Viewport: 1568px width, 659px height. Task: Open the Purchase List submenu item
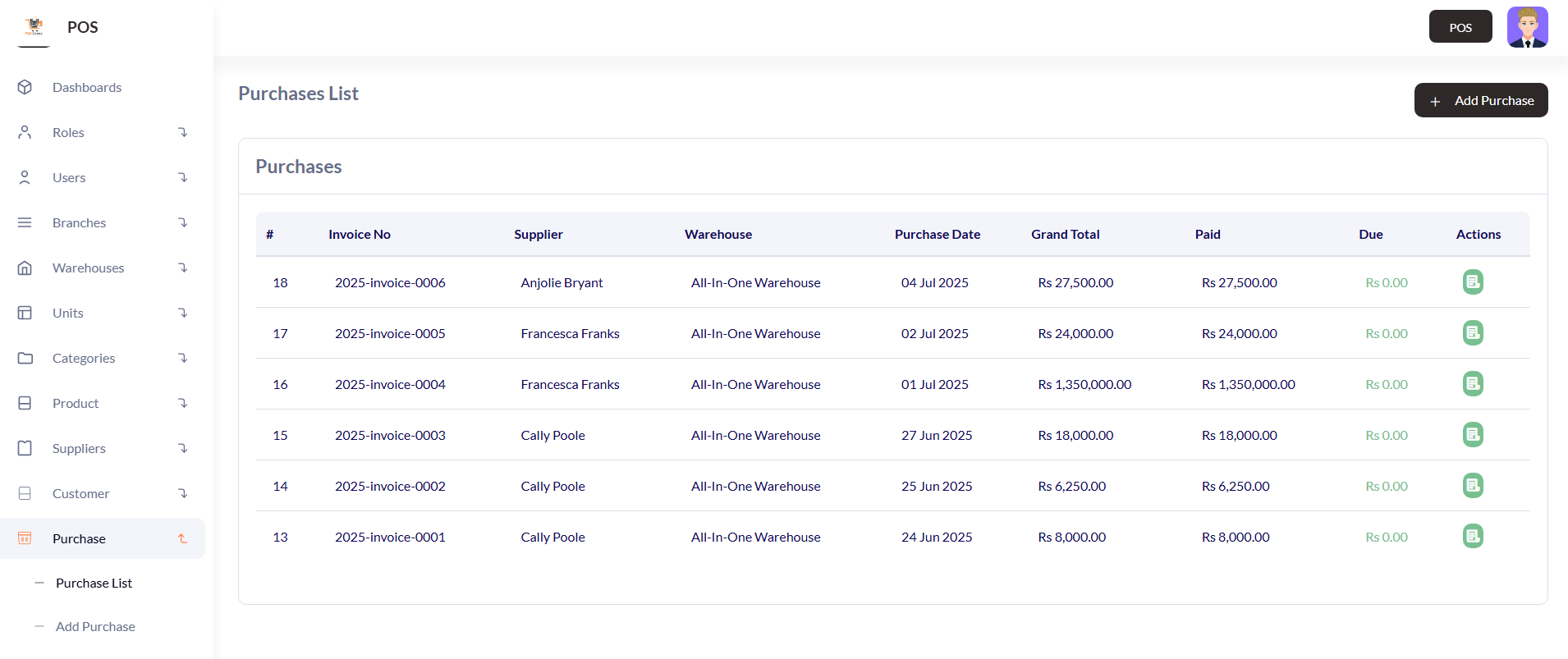click(x=94, y=583)
